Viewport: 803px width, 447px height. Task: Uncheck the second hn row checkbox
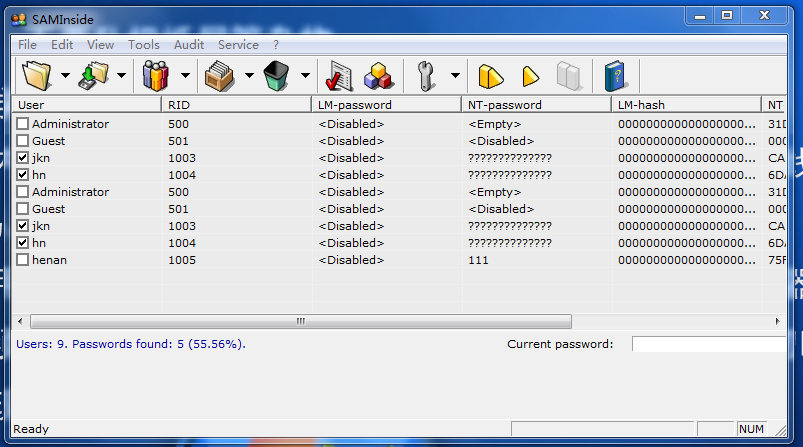click(x=23, y=243)
